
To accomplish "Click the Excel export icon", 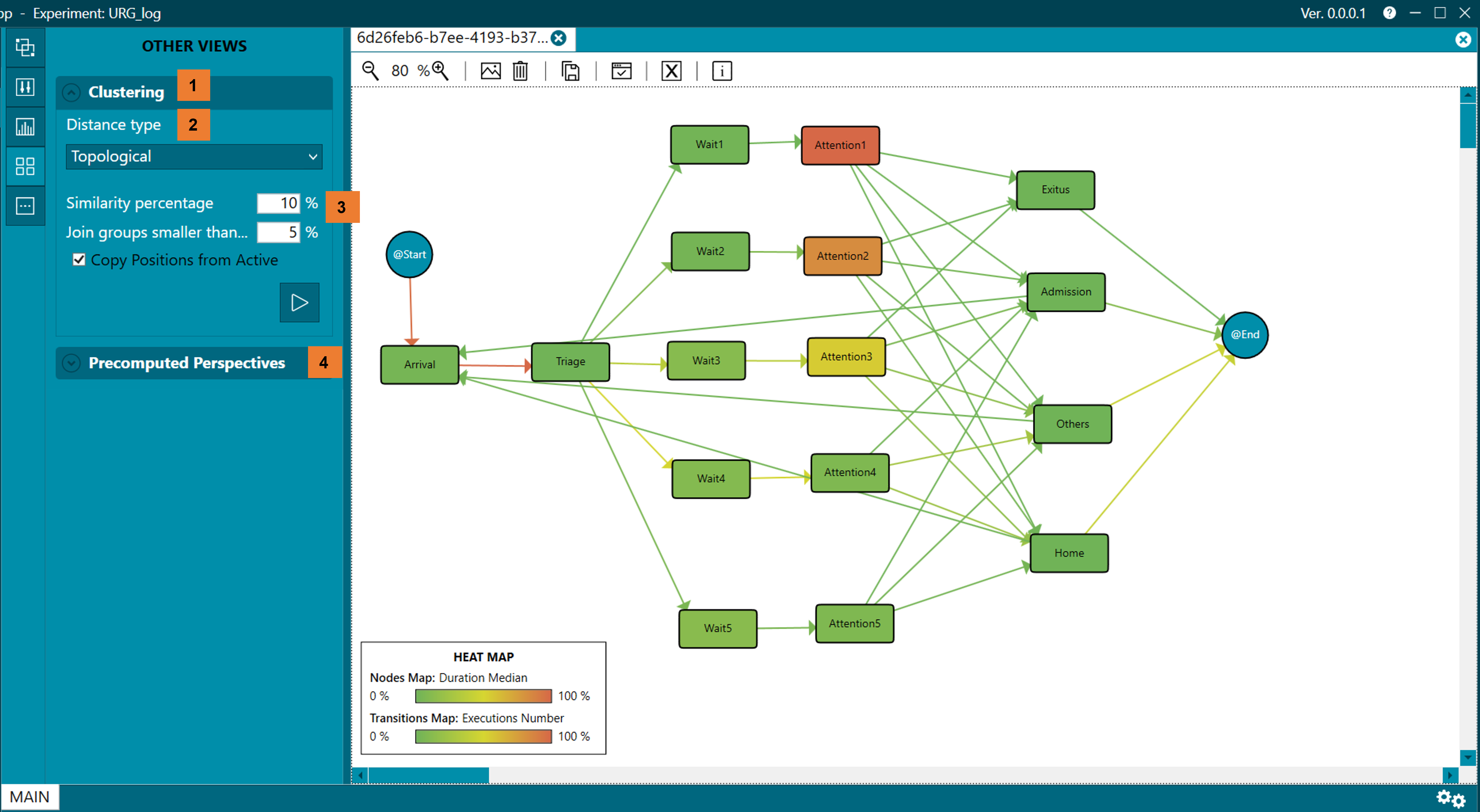I will pos(672,71).
